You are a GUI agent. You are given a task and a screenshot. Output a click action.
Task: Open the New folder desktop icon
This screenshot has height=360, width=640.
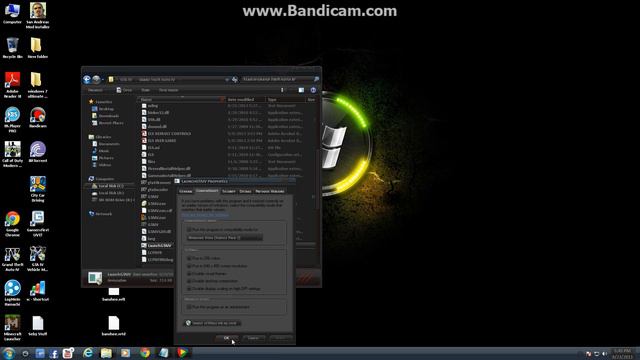point(37,48)
